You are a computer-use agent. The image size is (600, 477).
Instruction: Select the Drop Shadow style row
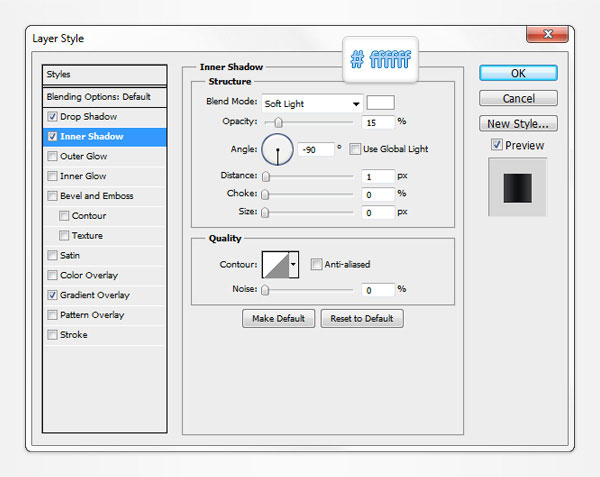[x=105, y=116]
